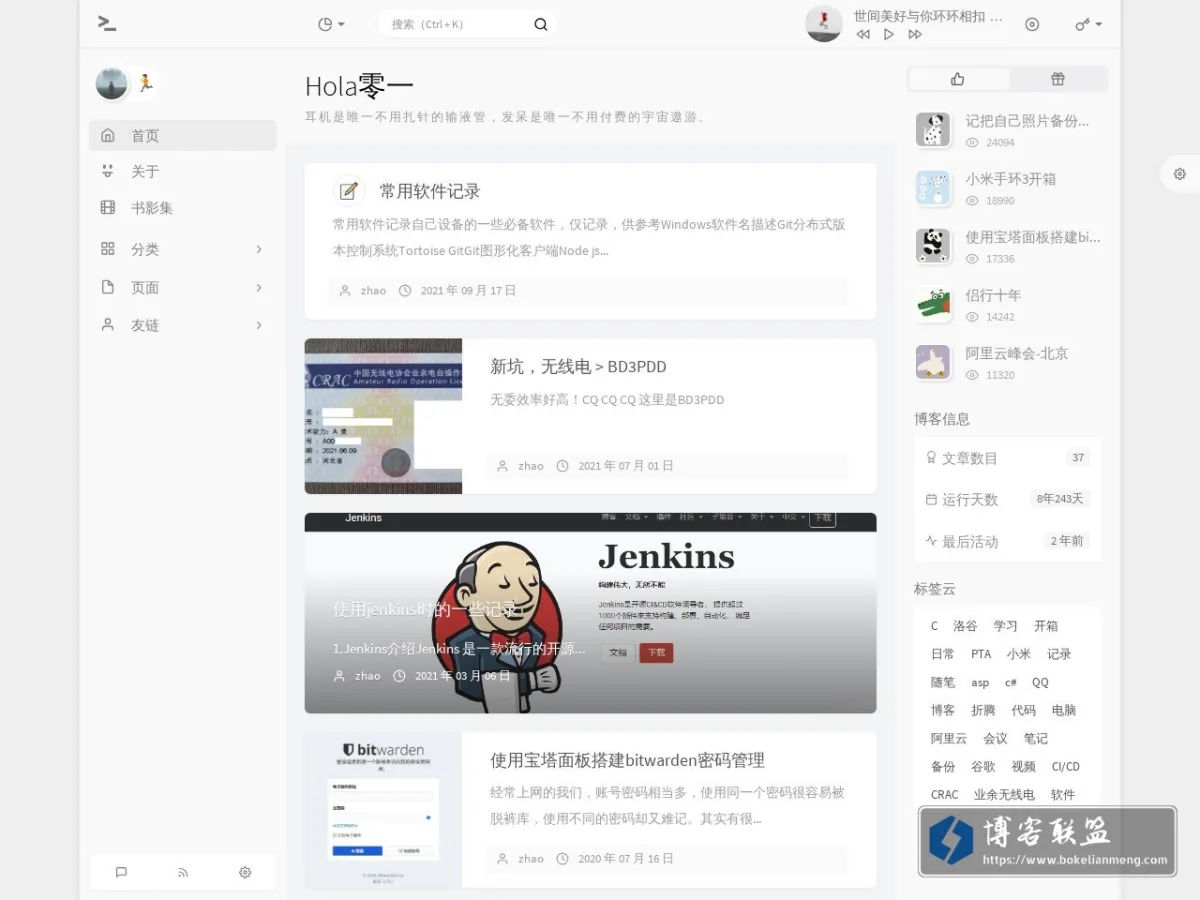Open popular post 侣行十年
The width and height of the screenshot is (1200, 900).
[x=993, y=295]
